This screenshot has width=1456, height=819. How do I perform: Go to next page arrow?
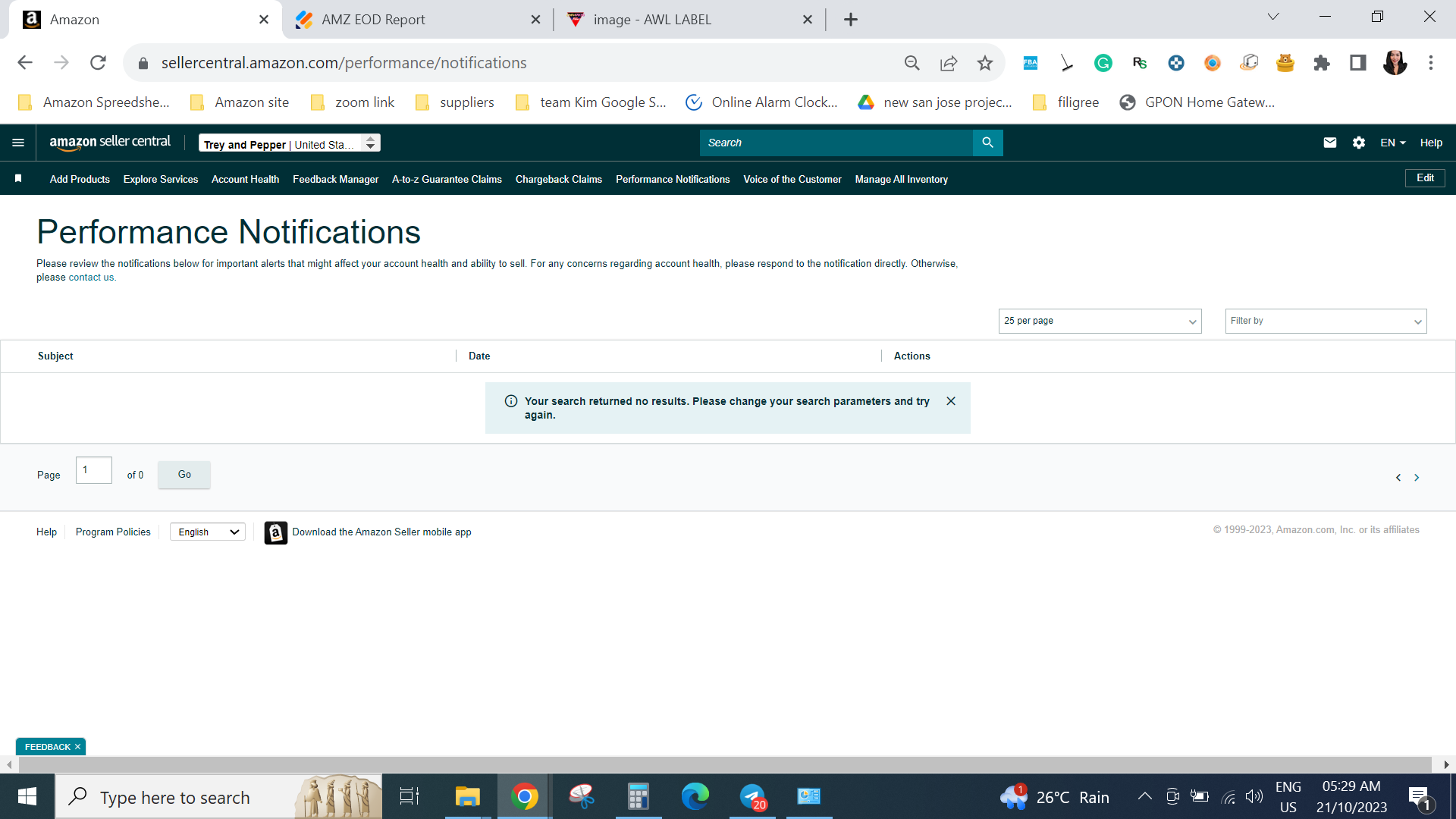click(1417, 478)
